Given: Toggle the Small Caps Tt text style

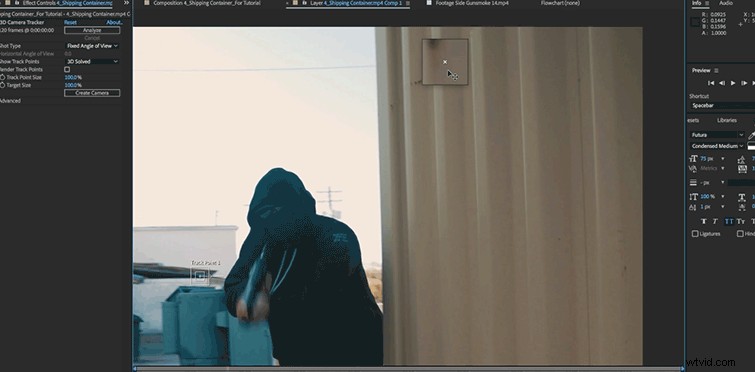Looking at the screenshot, I should pyautogui.click(x=741, y=221).
